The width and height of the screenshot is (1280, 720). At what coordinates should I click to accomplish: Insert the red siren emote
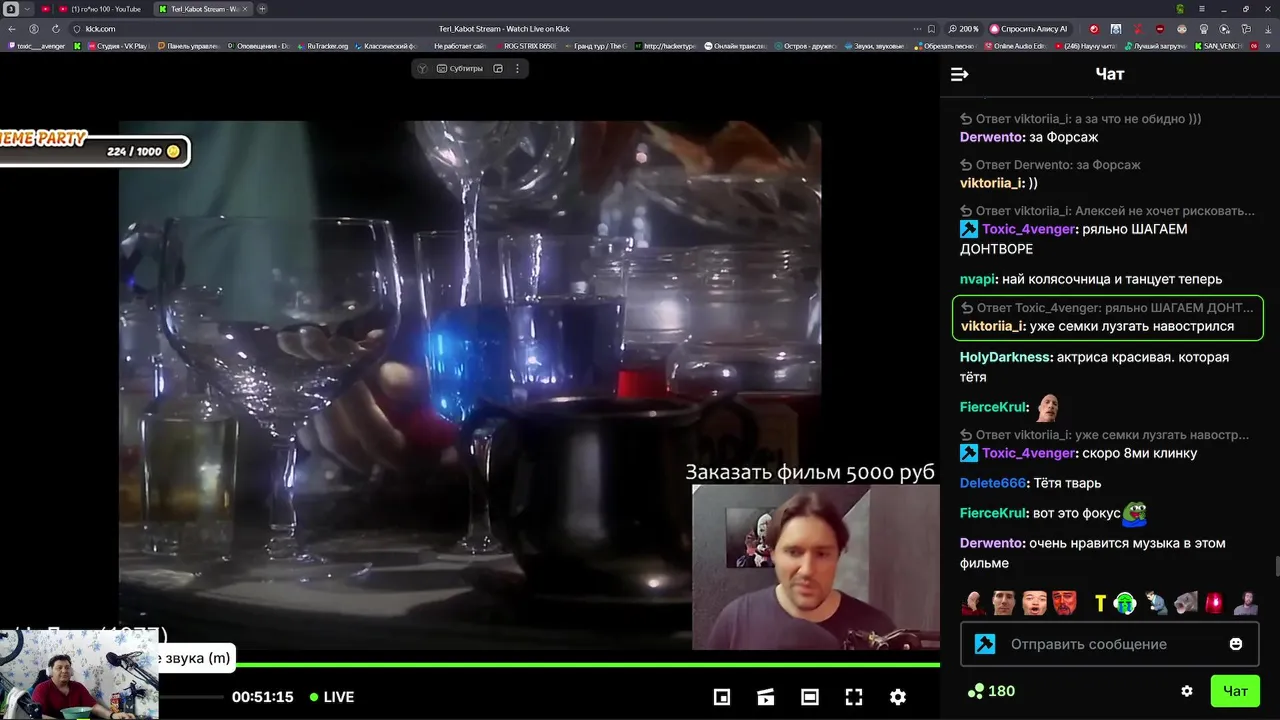(1214, 603)
